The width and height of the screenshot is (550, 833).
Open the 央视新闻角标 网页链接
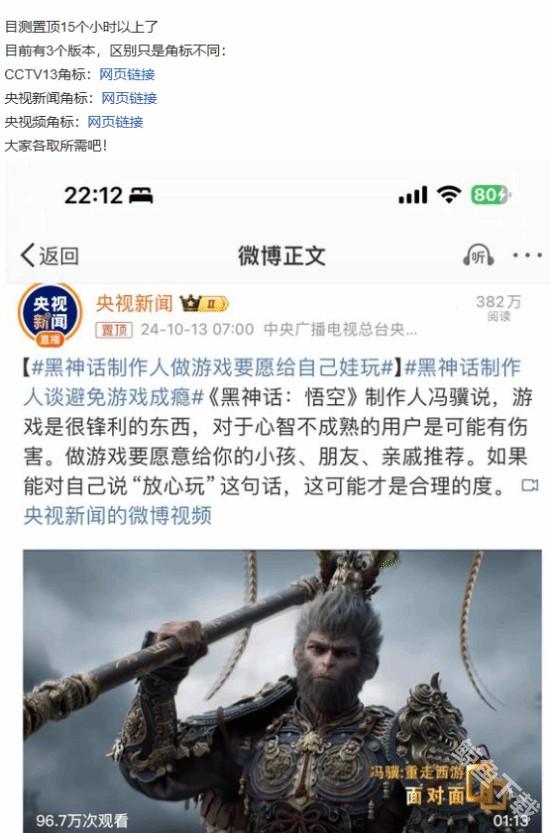[x=129, y=98]
